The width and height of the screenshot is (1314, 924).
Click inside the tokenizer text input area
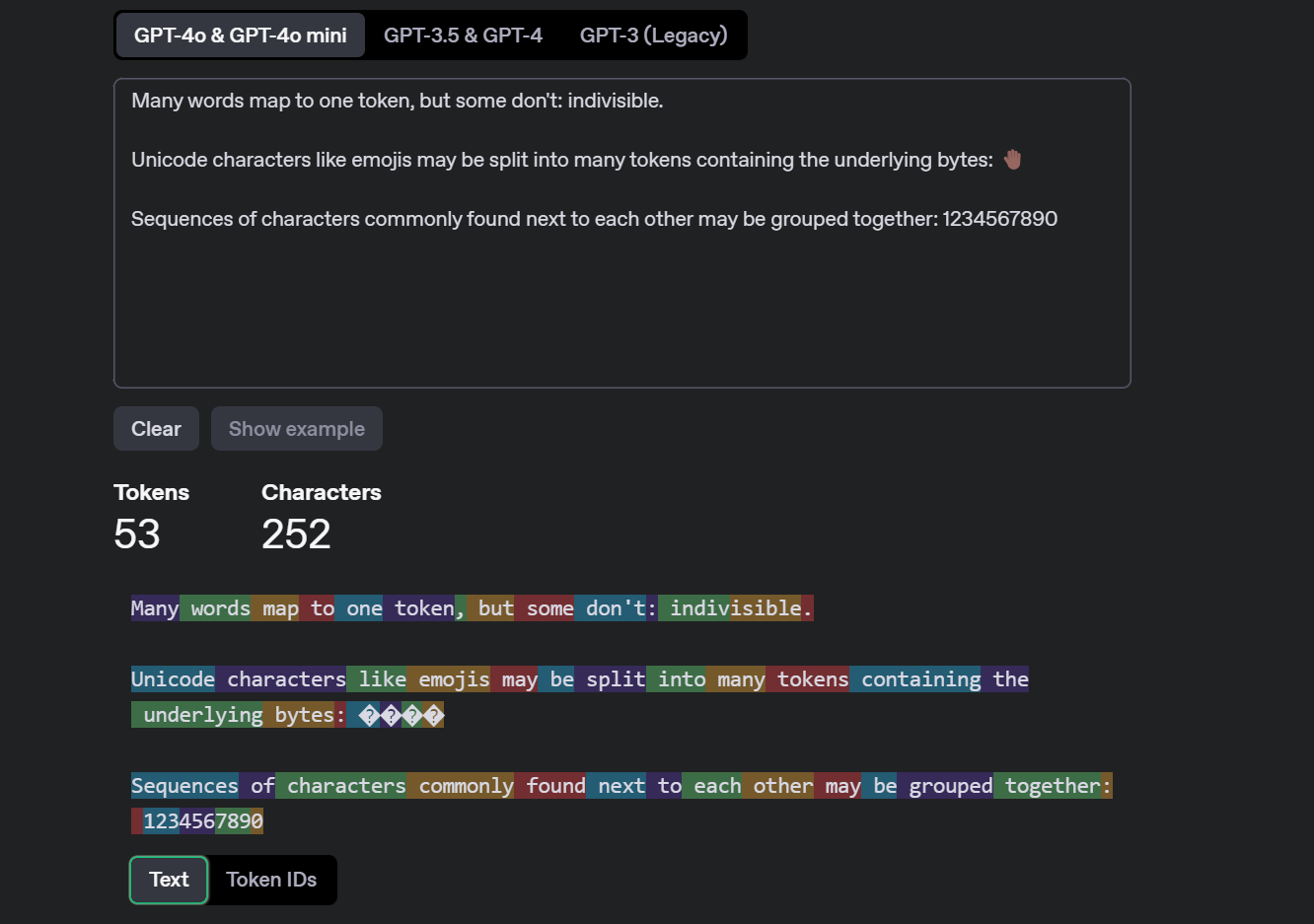(621, 233)
